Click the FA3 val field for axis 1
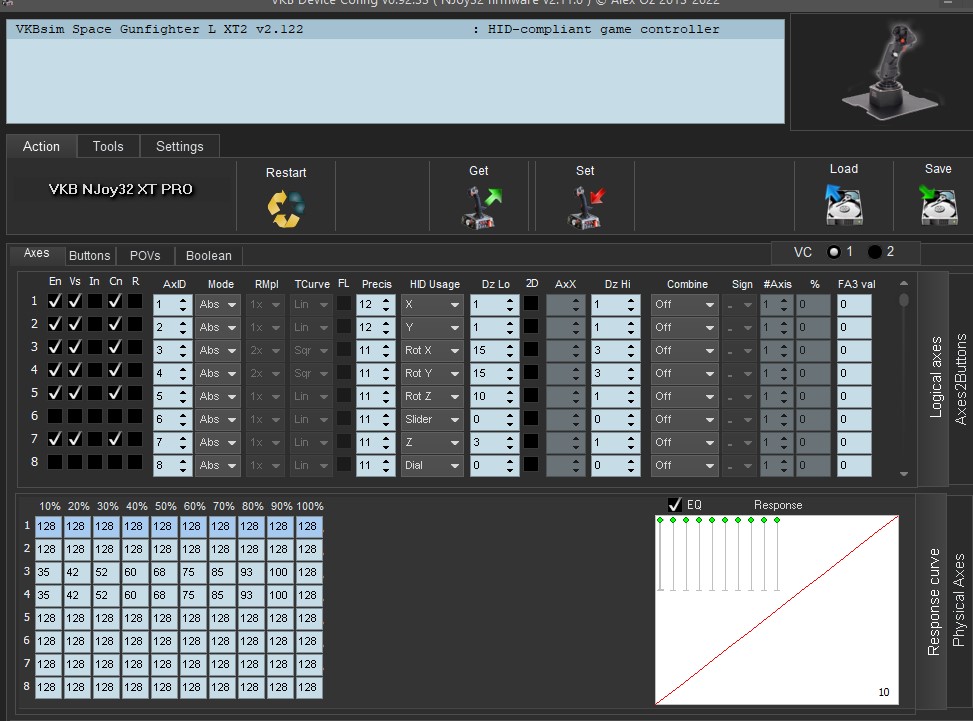 854,305
